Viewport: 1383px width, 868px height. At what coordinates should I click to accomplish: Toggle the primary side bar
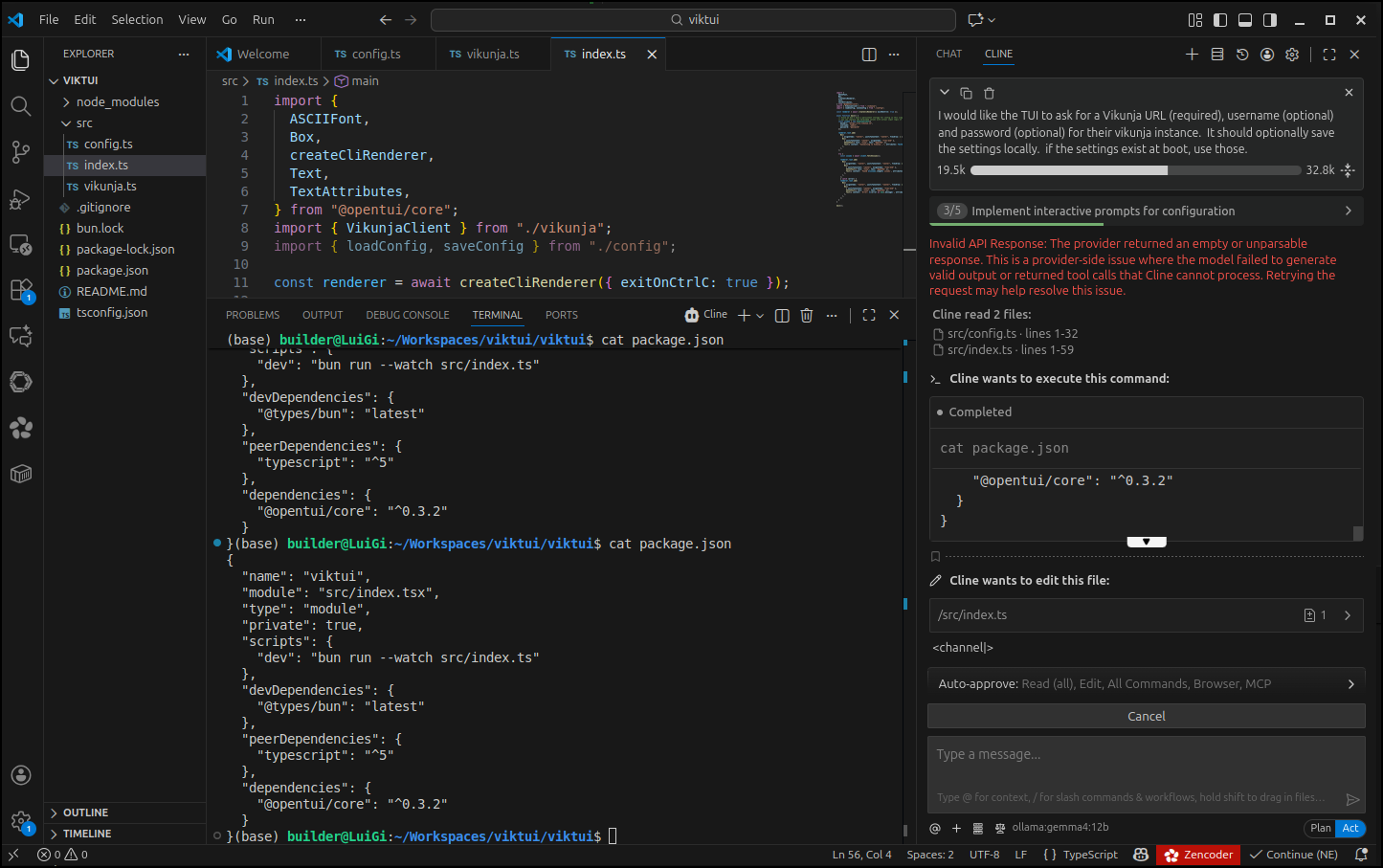coord(1220,19)
